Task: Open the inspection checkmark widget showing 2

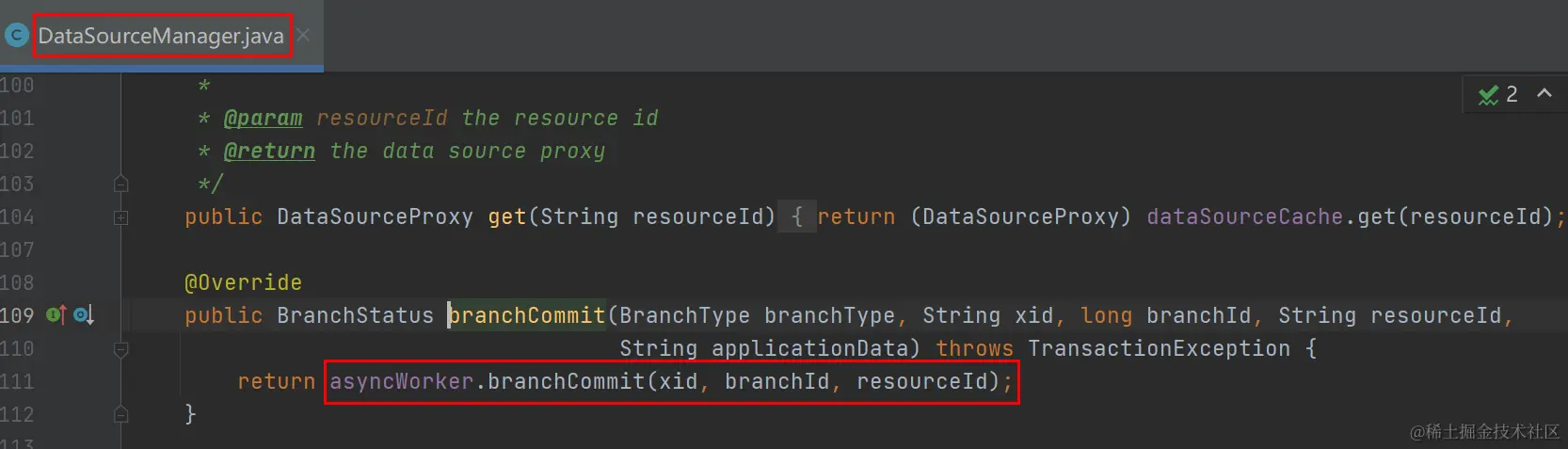Action: coord(1497,94)
